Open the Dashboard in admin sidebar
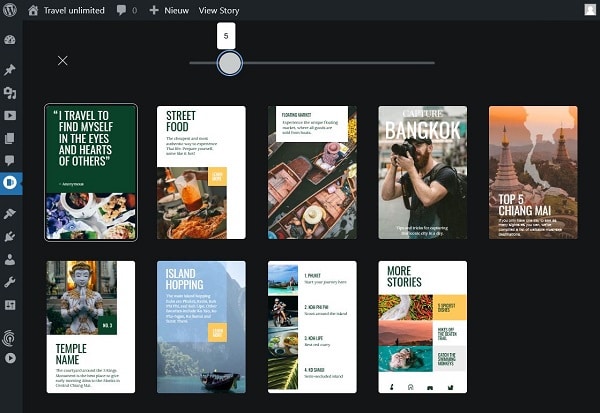Screen dimensions: 600x413 pyautogui.click(x=10, y=41)
